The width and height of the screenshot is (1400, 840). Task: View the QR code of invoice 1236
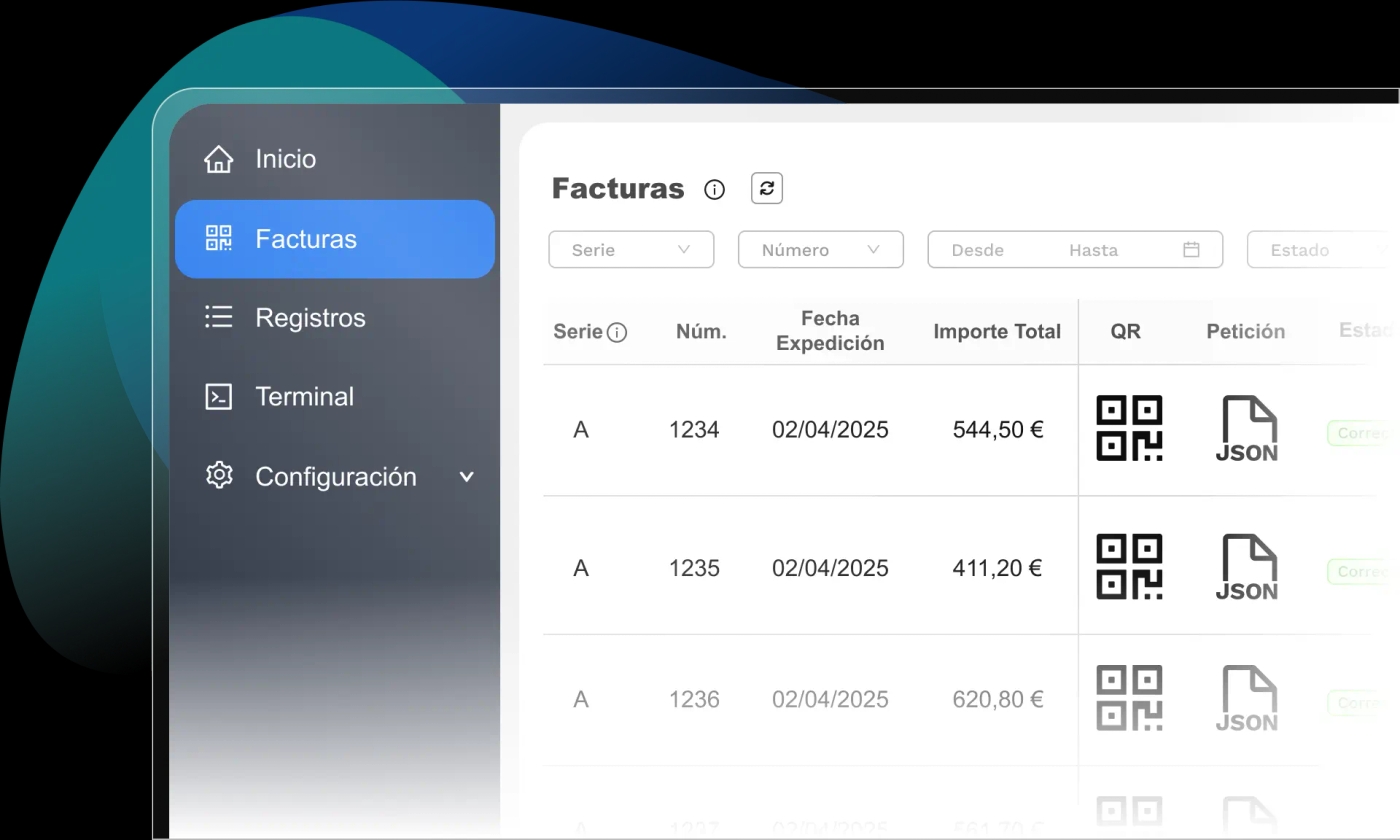click(x=1129, y=698)
